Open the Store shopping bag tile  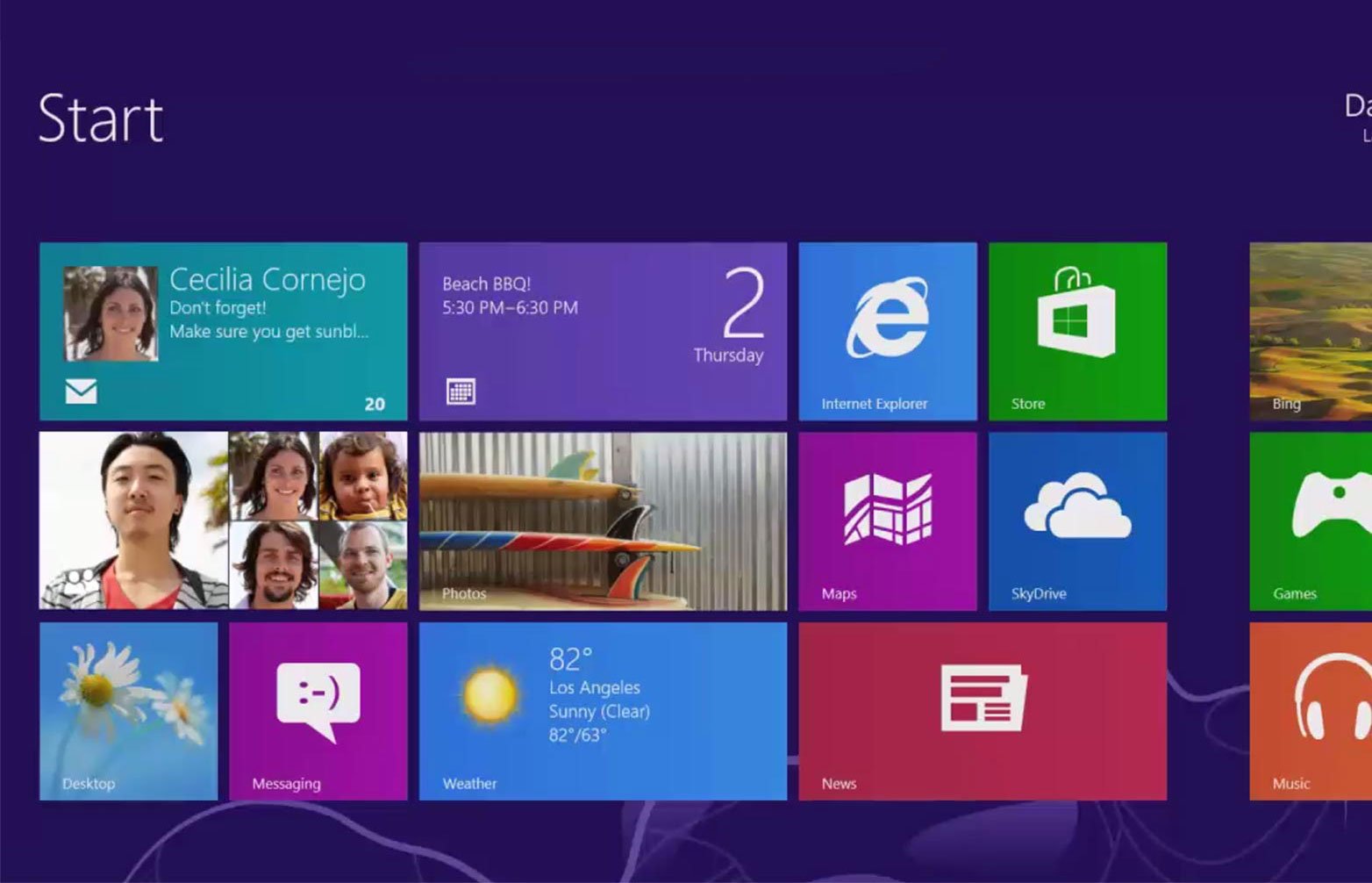[1078, 331]
